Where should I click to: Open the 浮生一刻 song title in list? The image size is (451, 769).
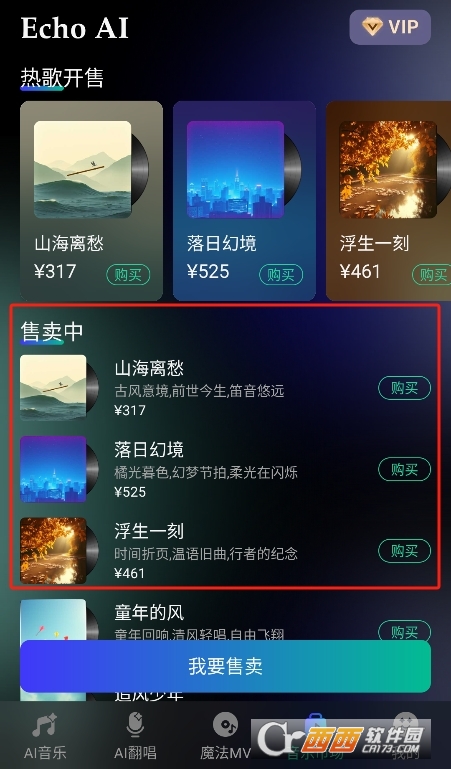pyautogui.click(x=149, y=531)
